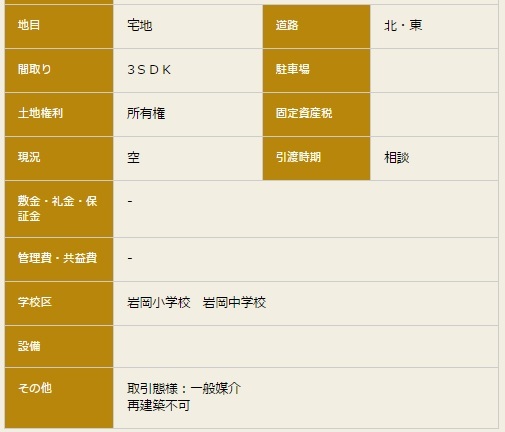Select the 相談 delivery value
Screen dimensions: 505x432
point(397,157)
